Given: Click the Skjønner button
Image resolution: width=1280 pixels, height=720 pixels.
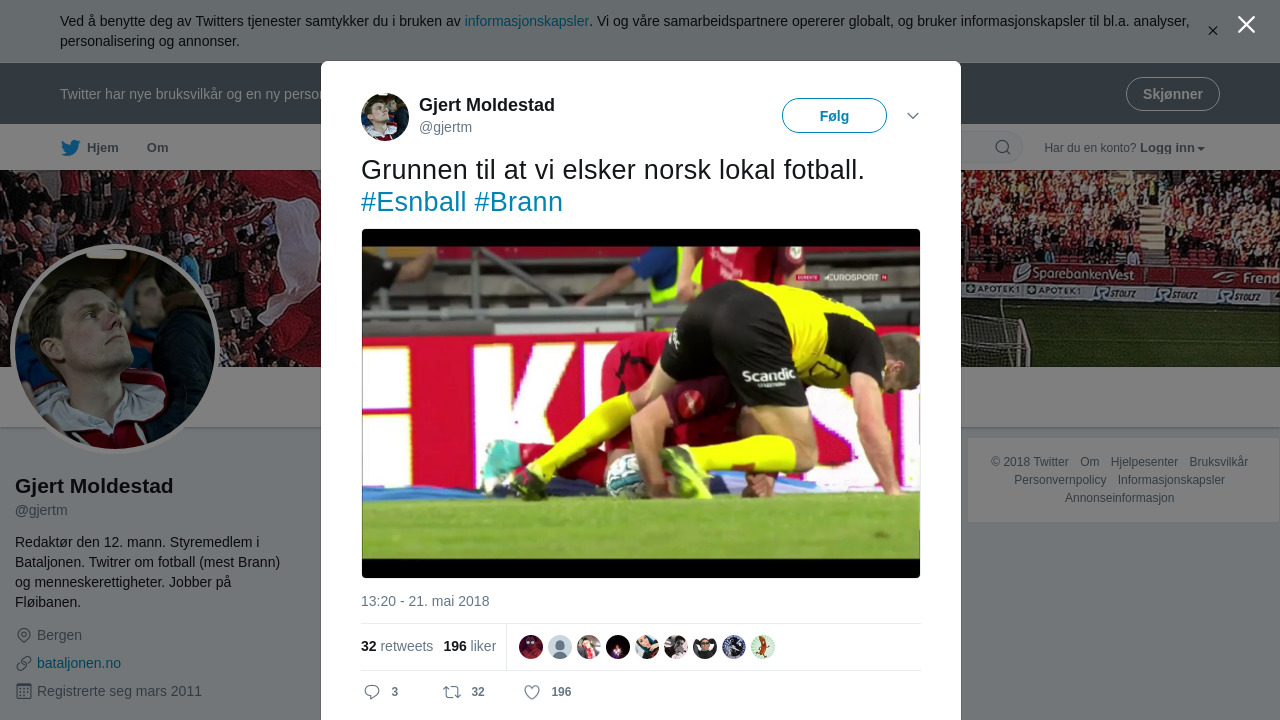Looking at the screenshot, I should coord(1173,94).
